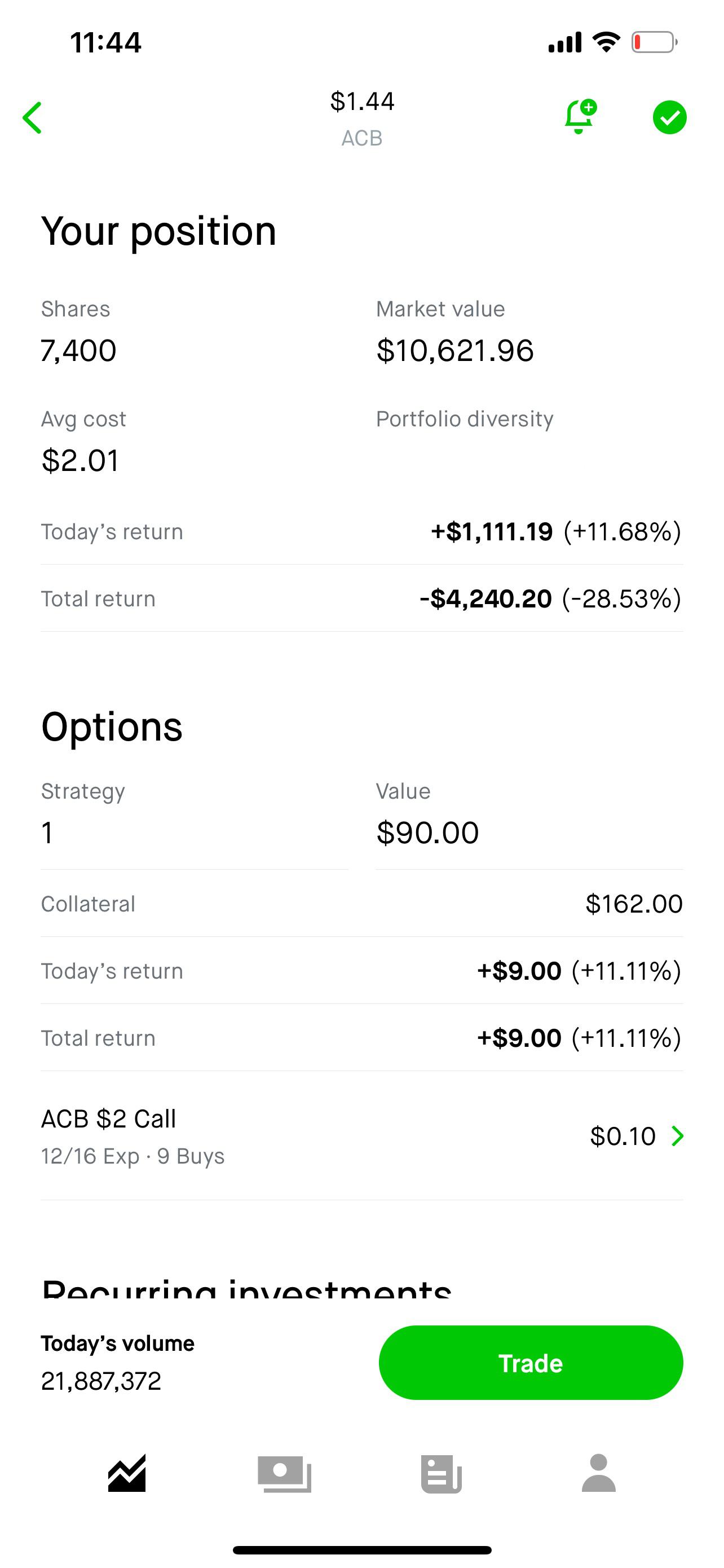Tap the Market value $10,621.96 amount
This screenshot has height=1568, width=724.
click(455, 351)
